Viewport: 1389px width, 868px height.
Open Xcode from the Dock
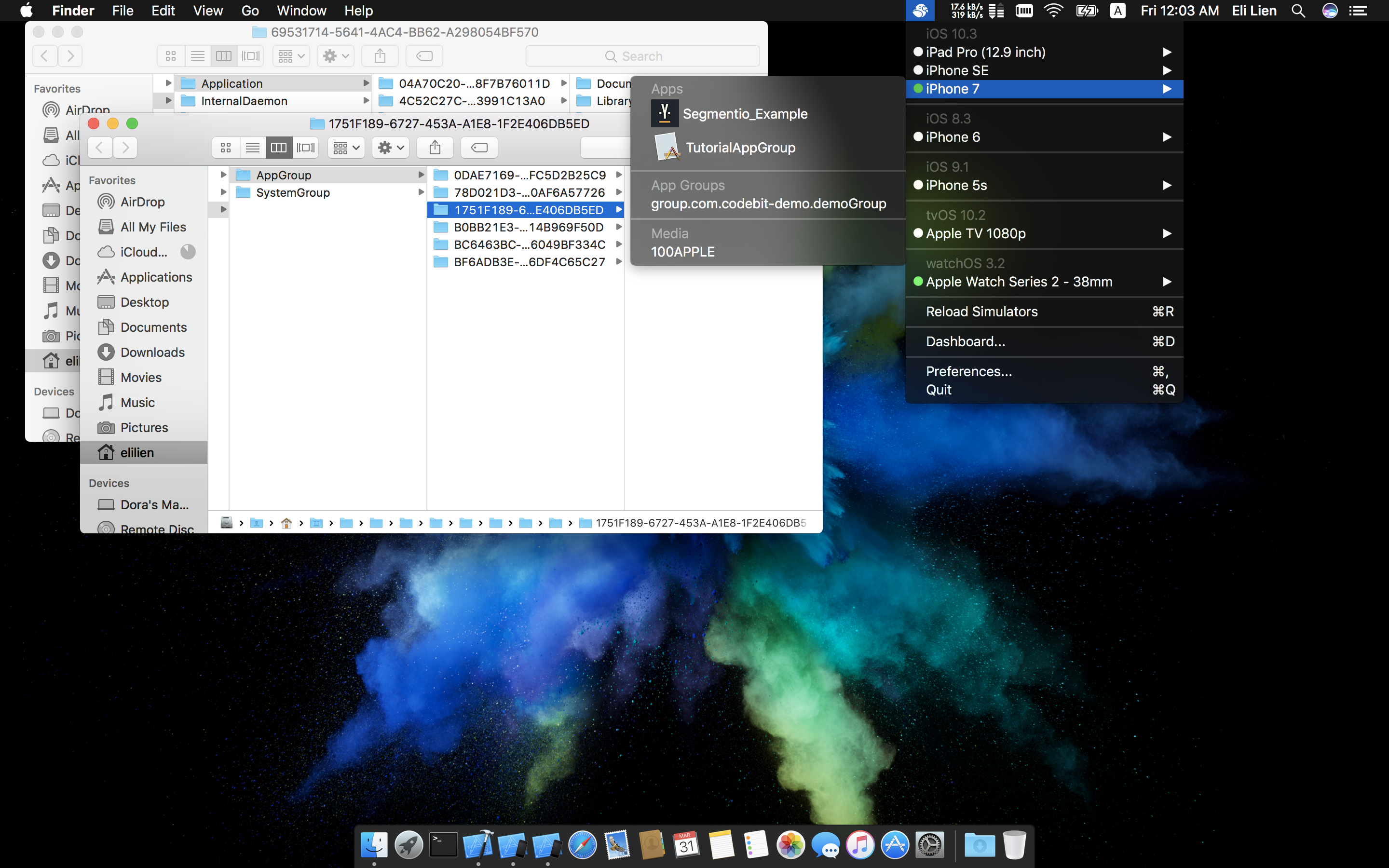click(x=477, y=844)
